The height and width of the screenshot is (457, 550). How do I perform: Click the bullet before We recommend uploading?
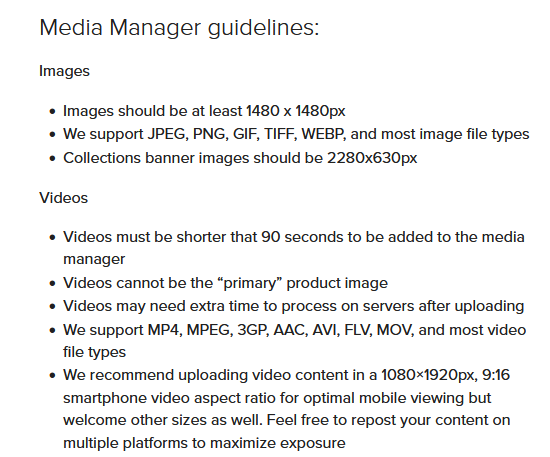(x=53, y=376)
